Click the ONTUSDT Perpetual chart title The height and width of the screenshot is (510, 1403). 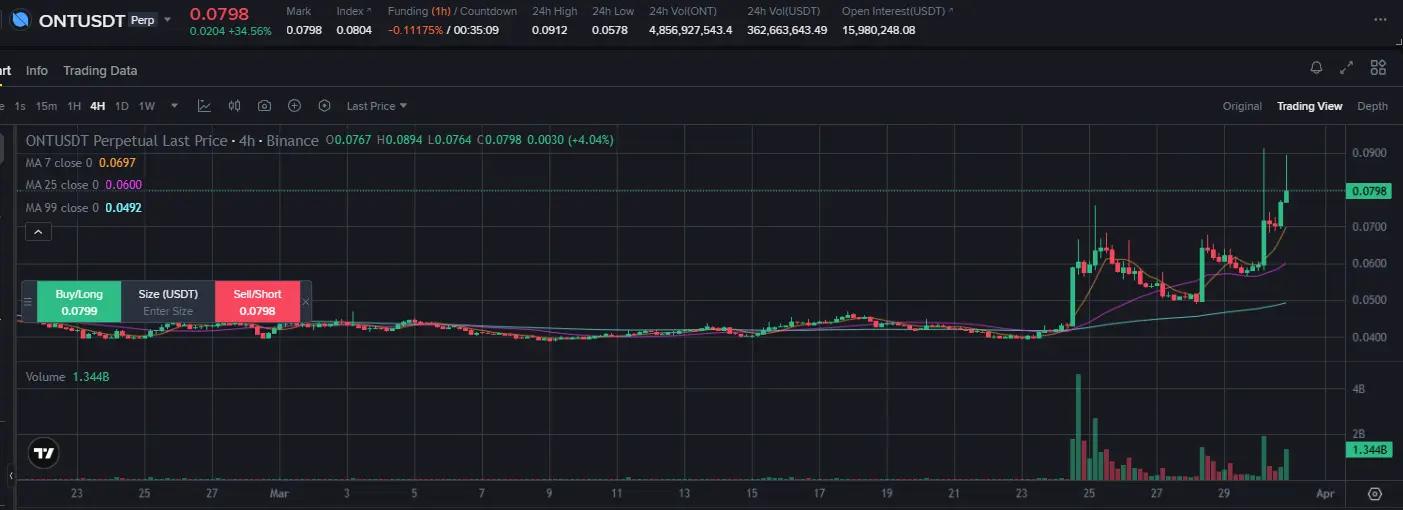click(172, 141)
